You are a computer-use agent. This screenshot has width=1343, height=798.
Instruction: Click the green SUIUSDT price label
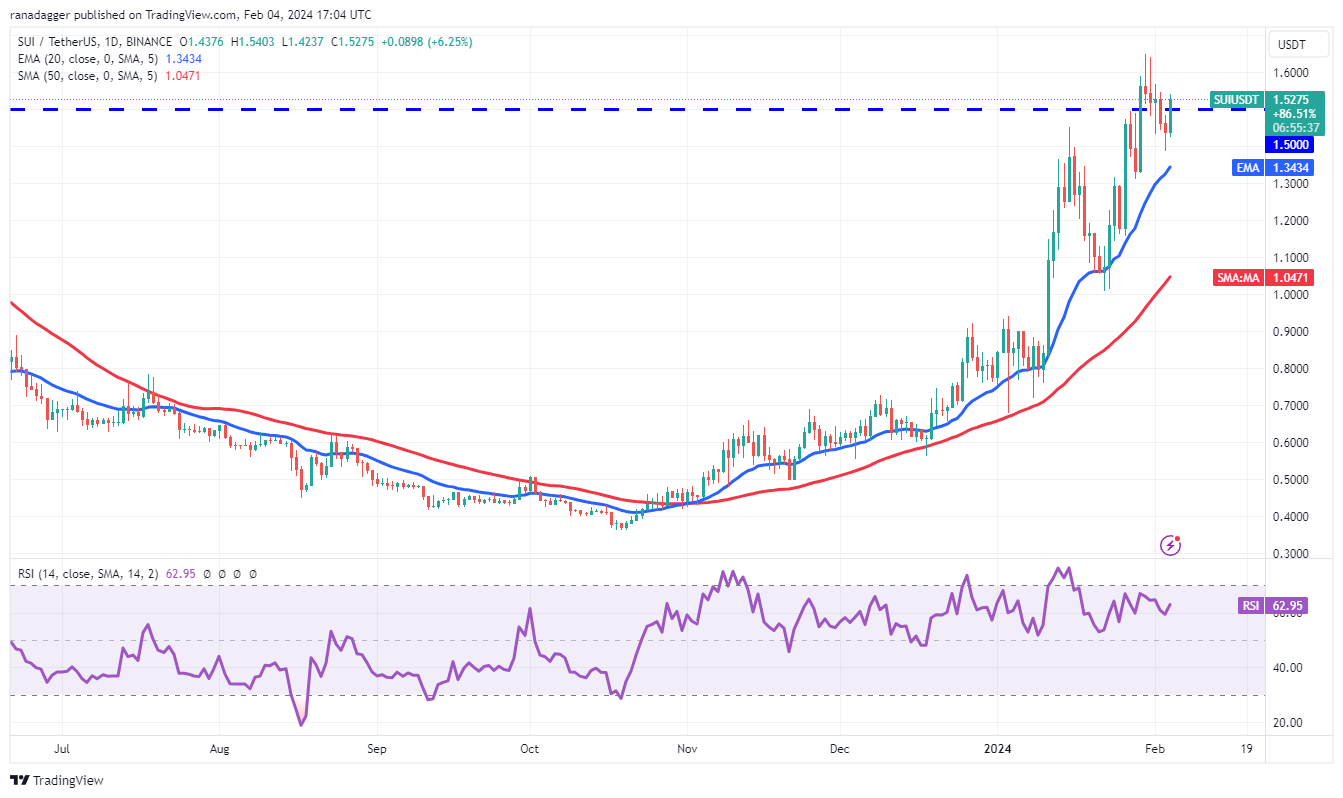point(1236,99)
